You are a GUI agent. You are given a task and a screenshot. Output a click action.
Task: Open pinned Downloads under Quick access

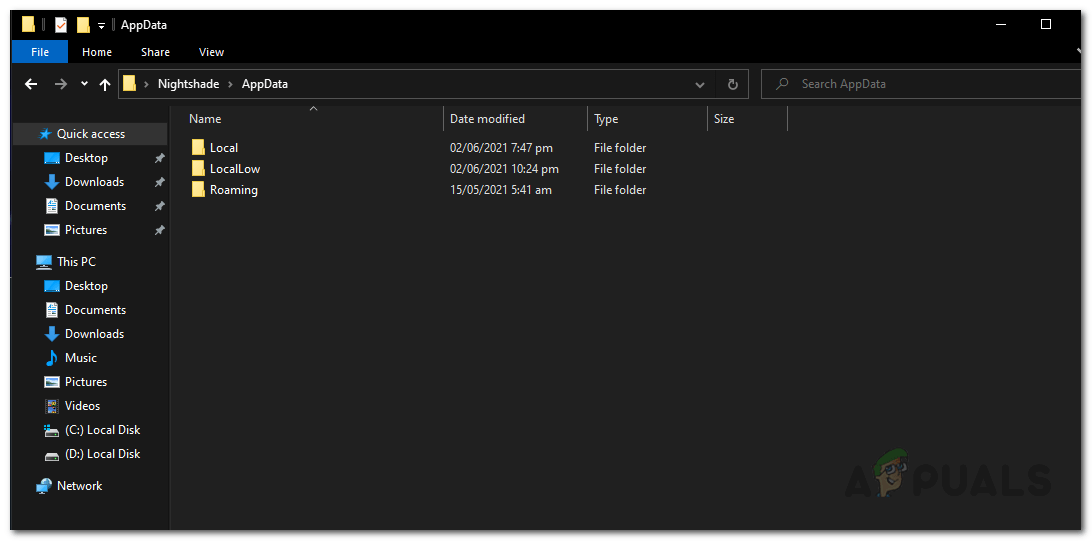click(94, 182)
